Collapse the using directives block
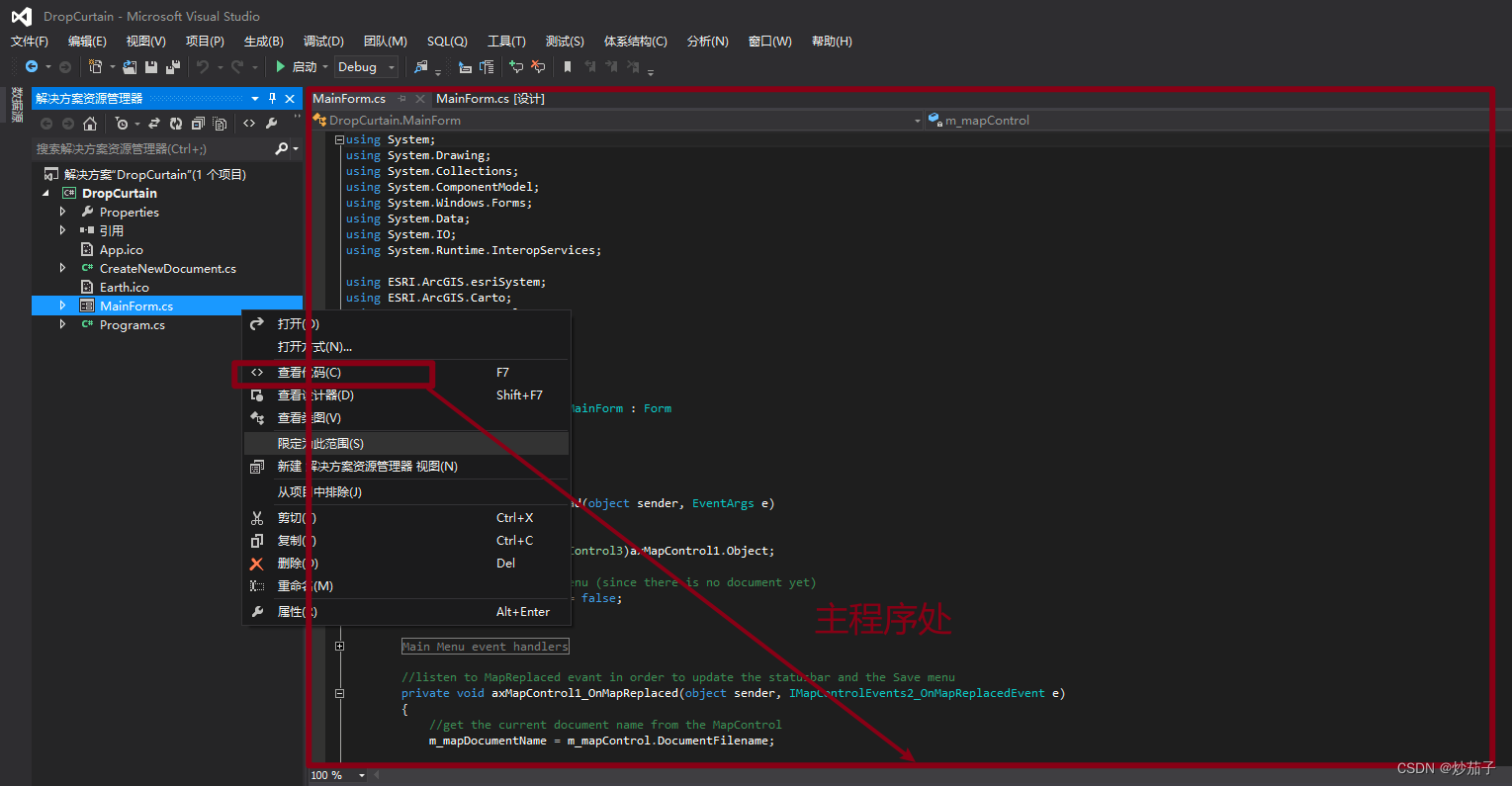The width and height of the screenshot is (1512, 786). tap(339, 139)
